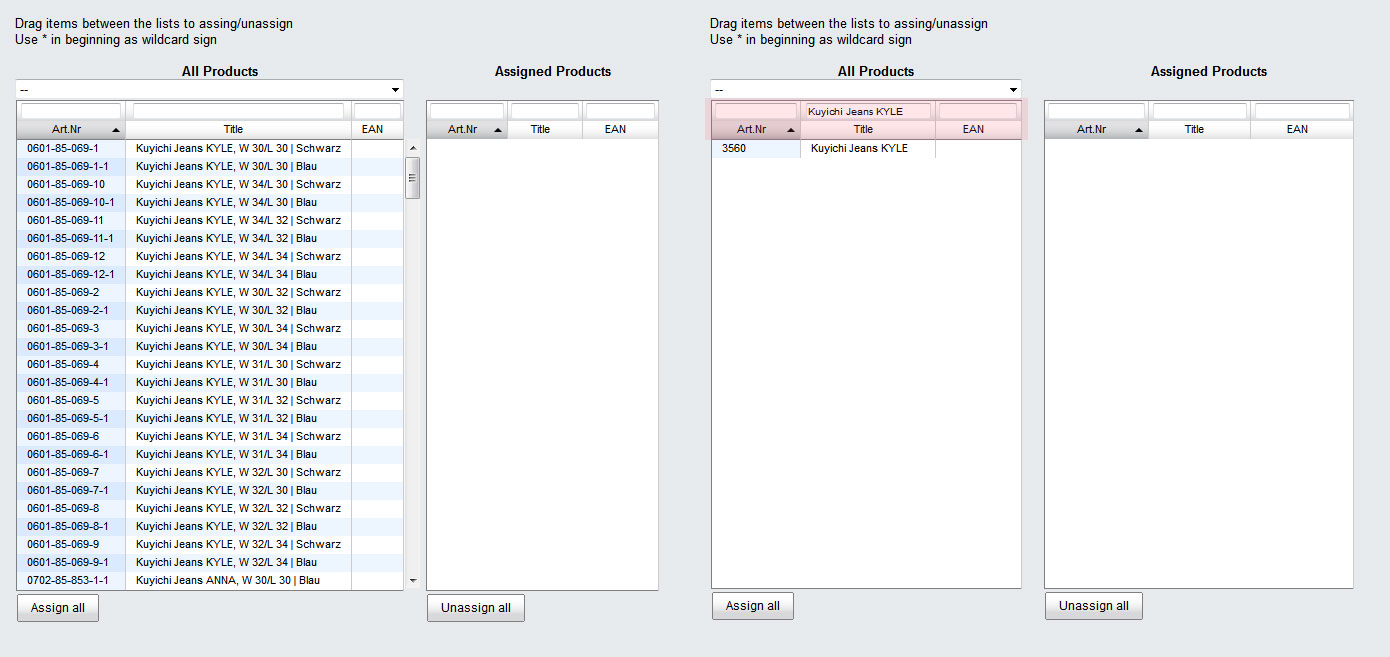
Task: Click sort arrow on left Assigned Products Art.Nr header
Action: pos(497,130)
